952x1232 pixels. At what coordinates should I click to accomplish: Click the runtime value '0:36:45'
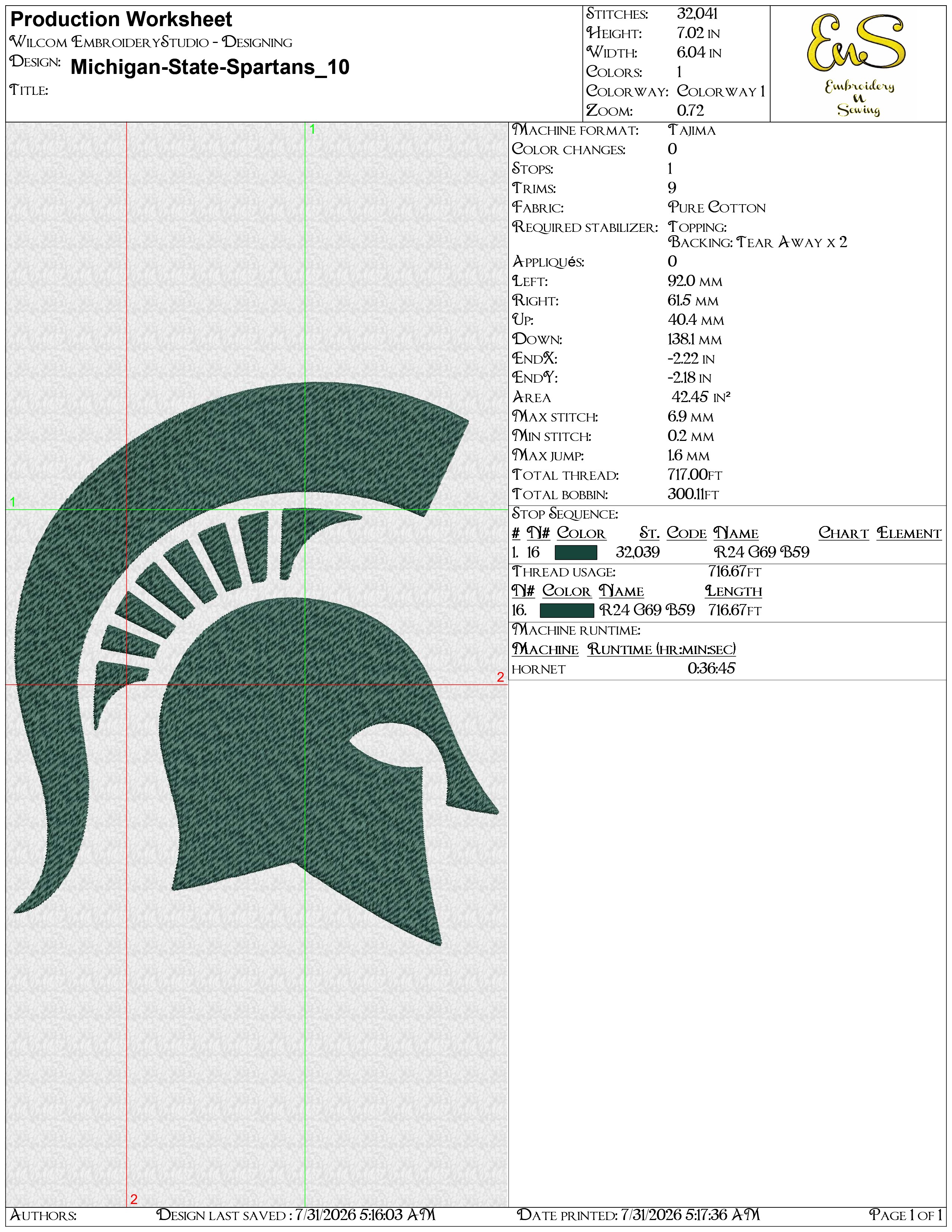point(711,669)
